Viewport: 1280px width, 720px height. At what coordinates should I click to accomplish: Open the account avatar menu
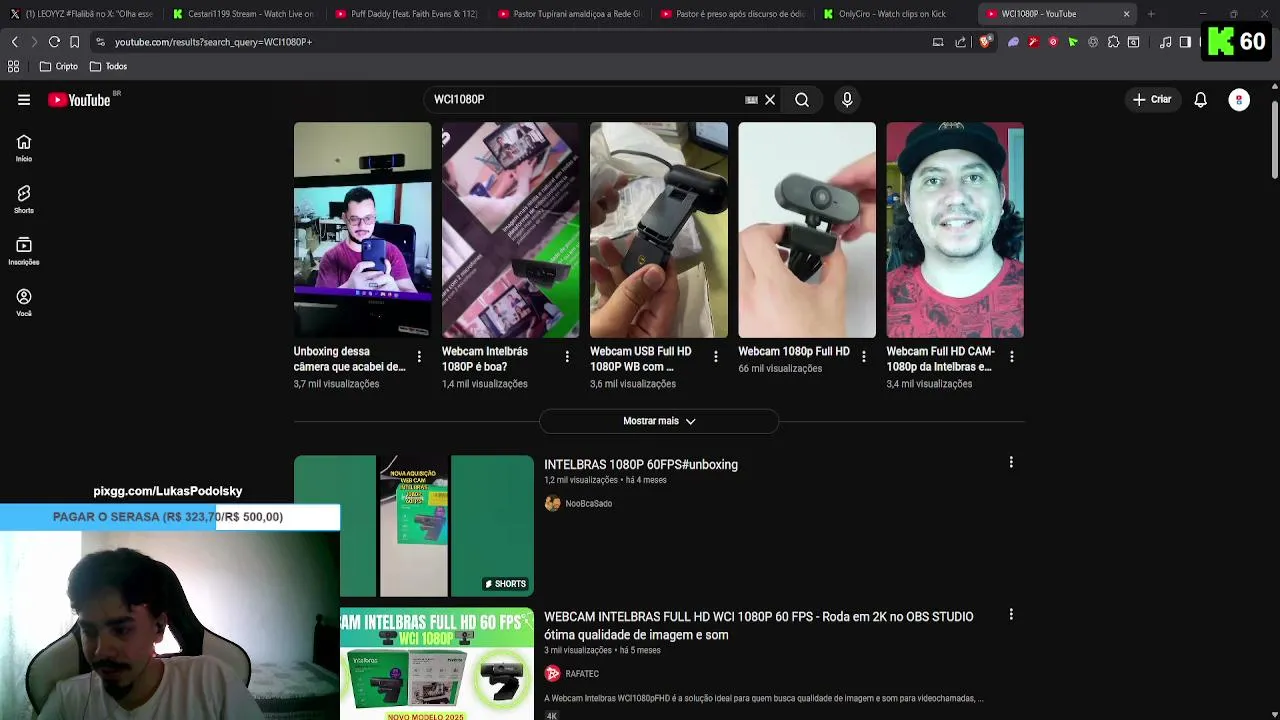coord(1239,100)
